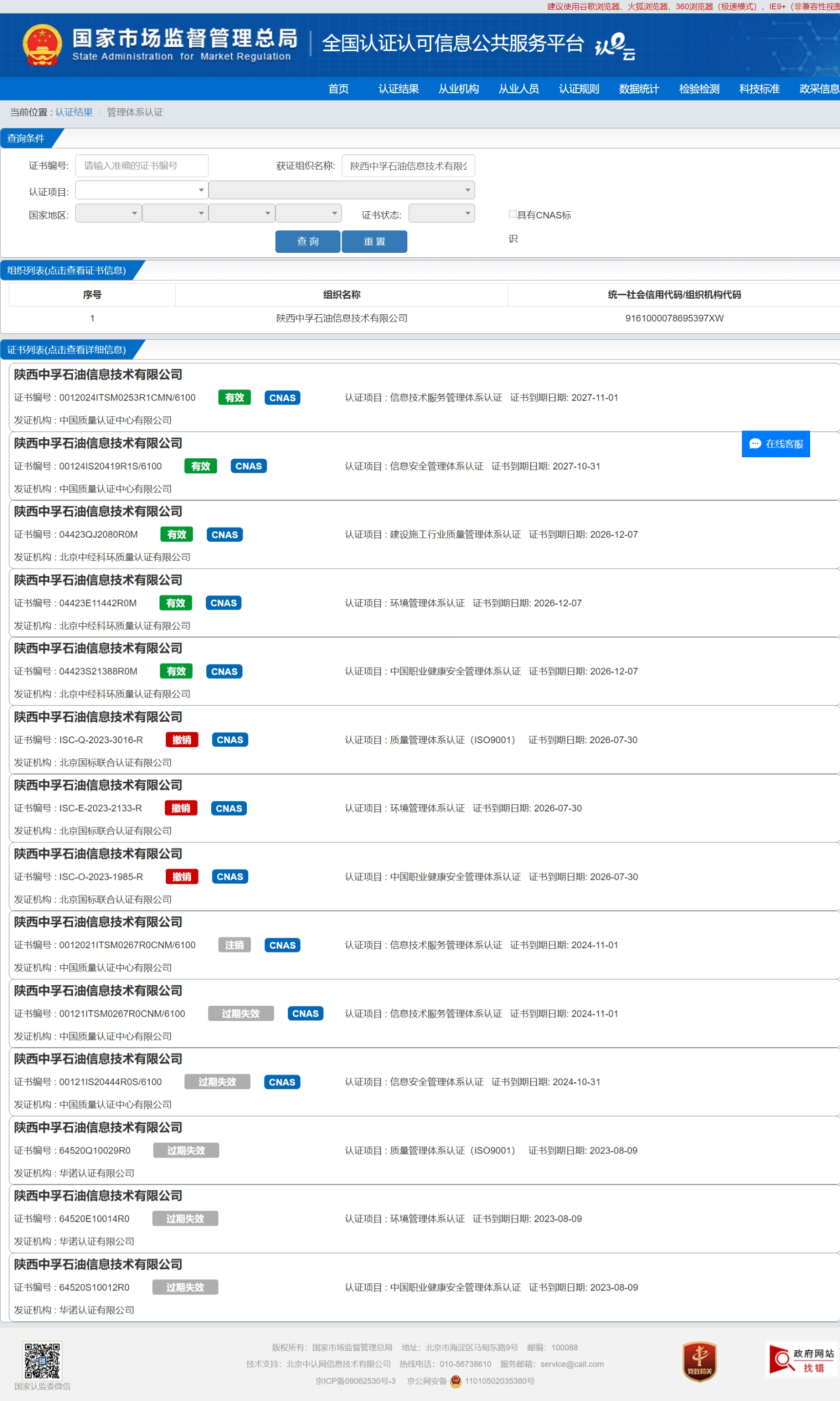Open the 从业人员 navigation menu
This screenshot has width=840, height=1401.
pyautogui.click(x=519, y=89)
